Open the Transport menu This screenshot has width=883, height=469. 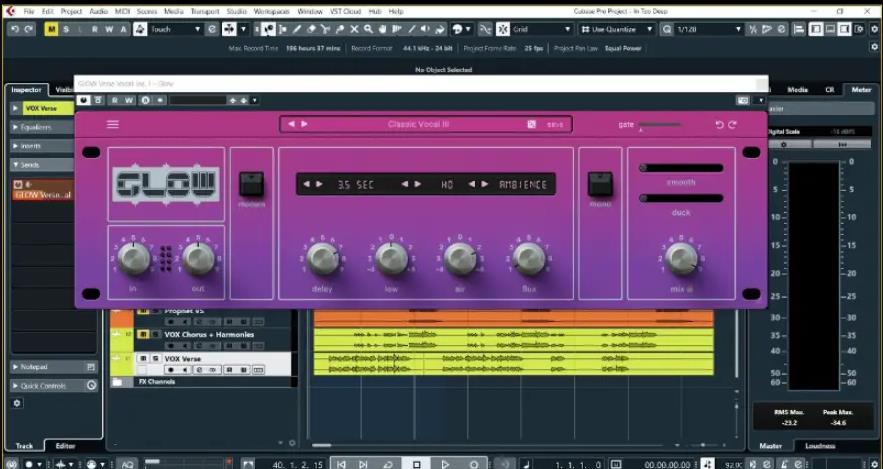(204, 11)
